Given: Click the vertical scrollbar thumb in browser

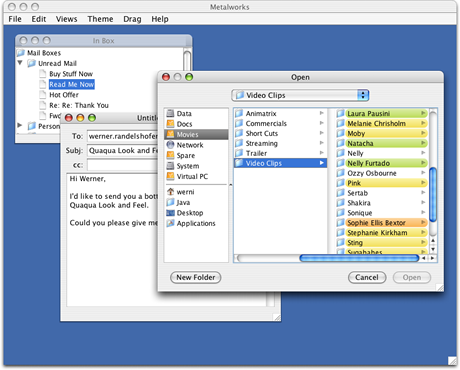Looking at the screenshot, I should tap(433, 195).
